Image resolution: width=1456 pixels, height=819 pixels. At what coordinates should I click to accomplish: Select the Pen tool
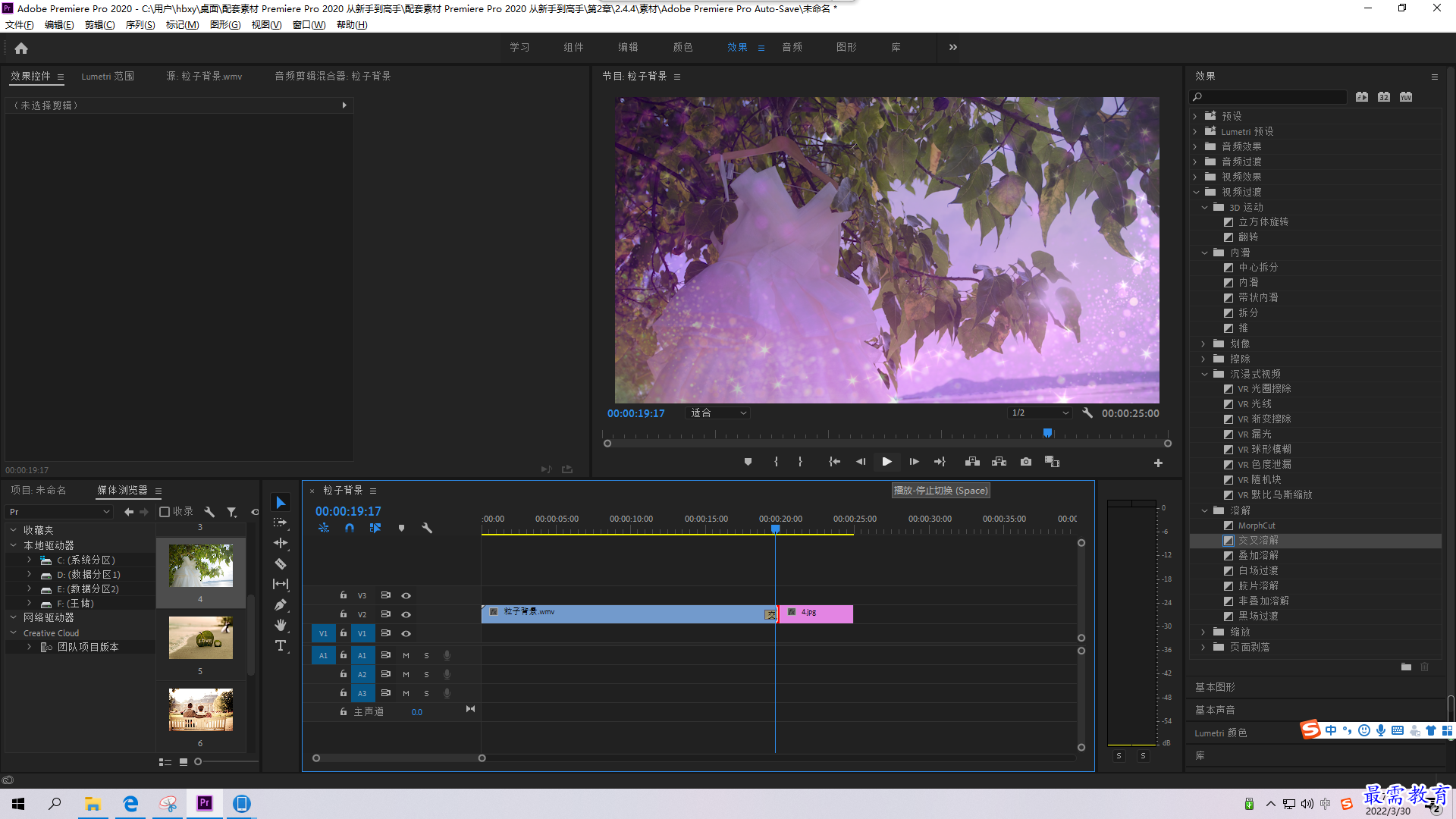click(x=281, y=604)
